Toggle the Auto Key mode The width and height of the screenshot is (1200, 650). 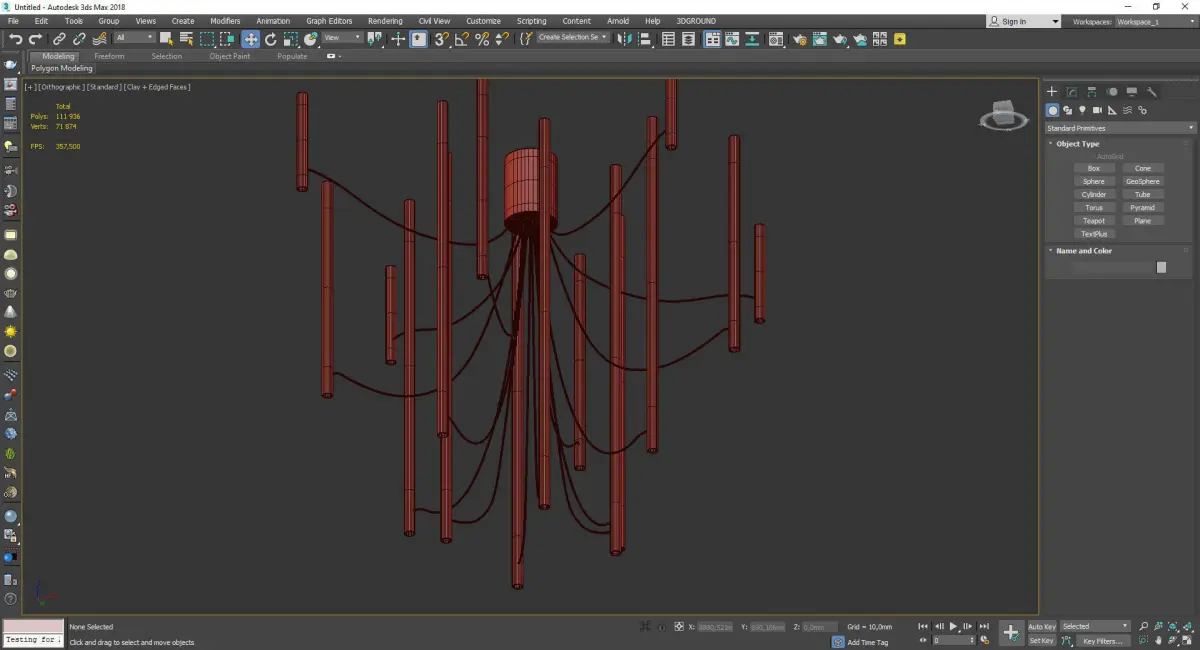(1041, 627)
